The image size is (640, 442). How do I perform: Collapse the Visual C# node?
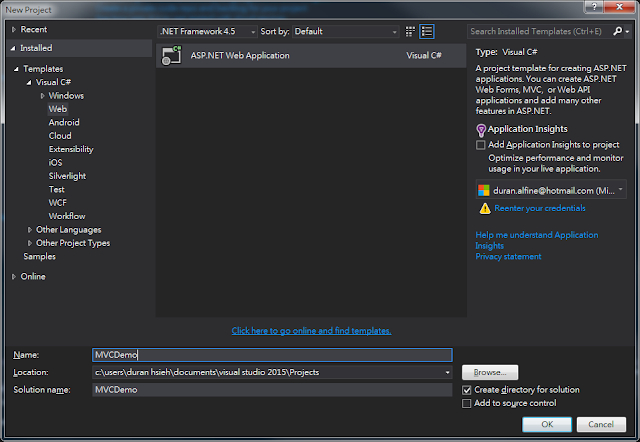pyautogui.click(x=29, y=82)
